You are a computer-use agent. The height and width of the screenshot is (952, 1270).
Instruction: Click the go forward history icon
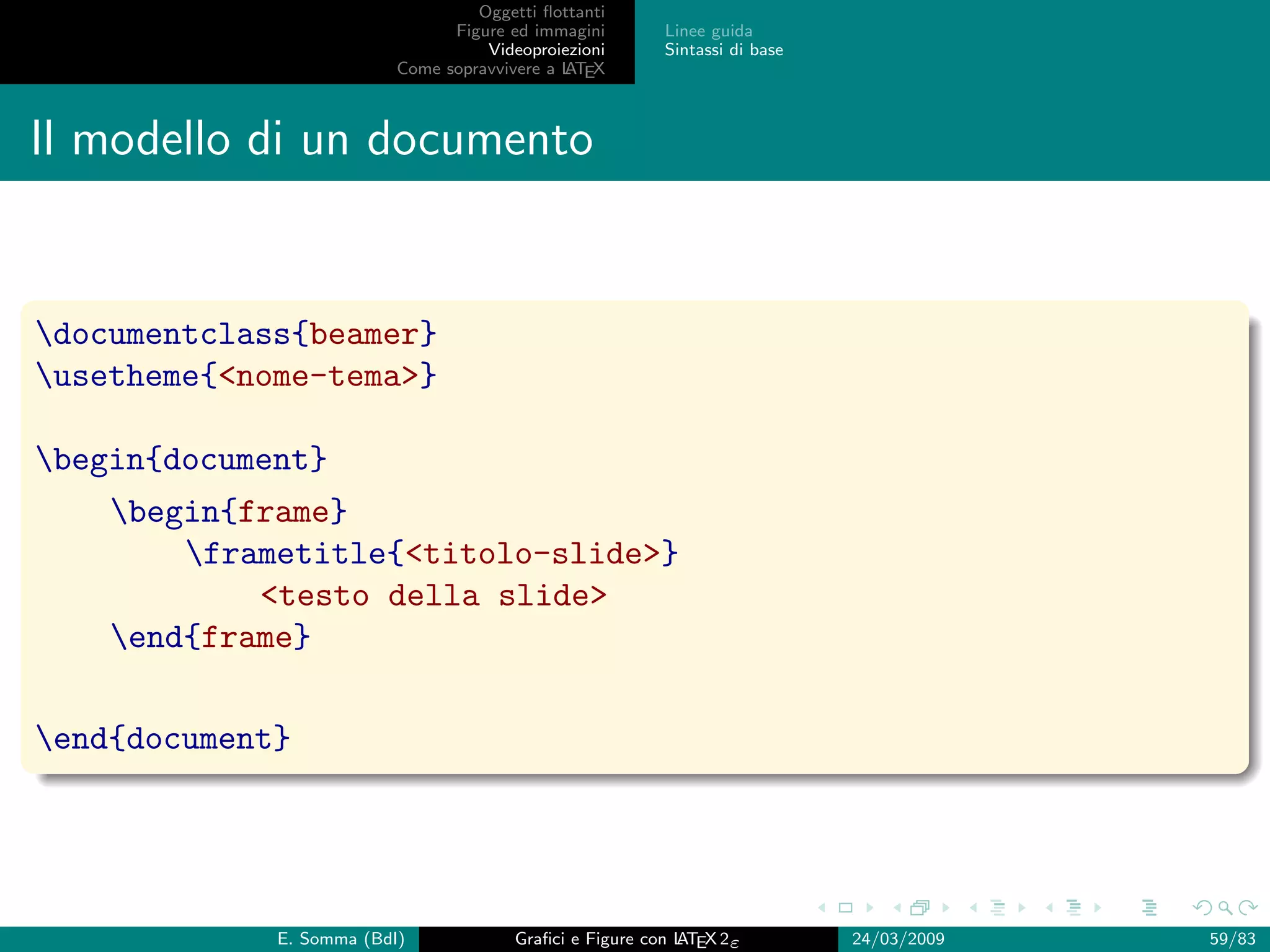click(1248, 908)
